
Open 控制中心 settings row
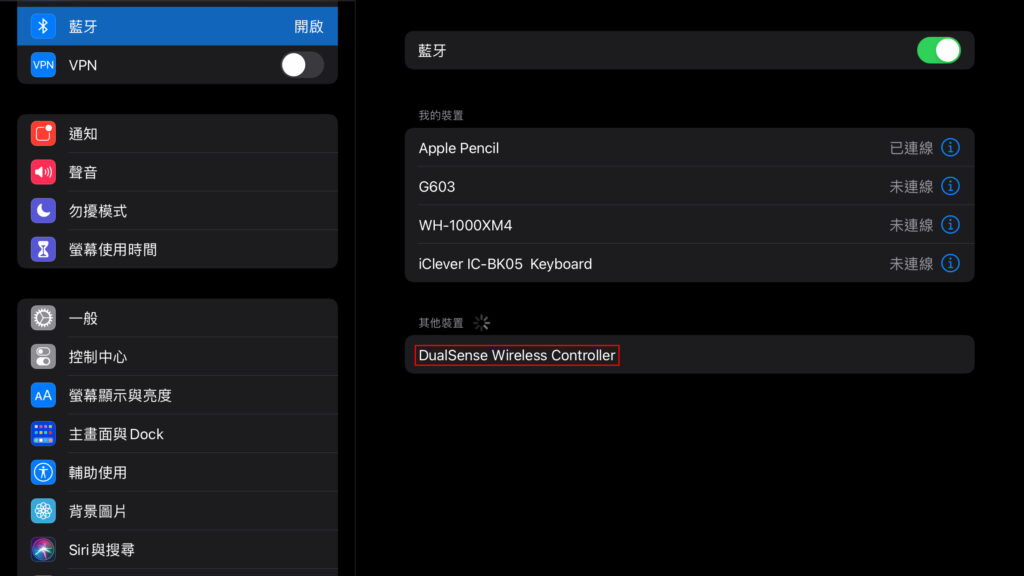[x=178, y=357]
